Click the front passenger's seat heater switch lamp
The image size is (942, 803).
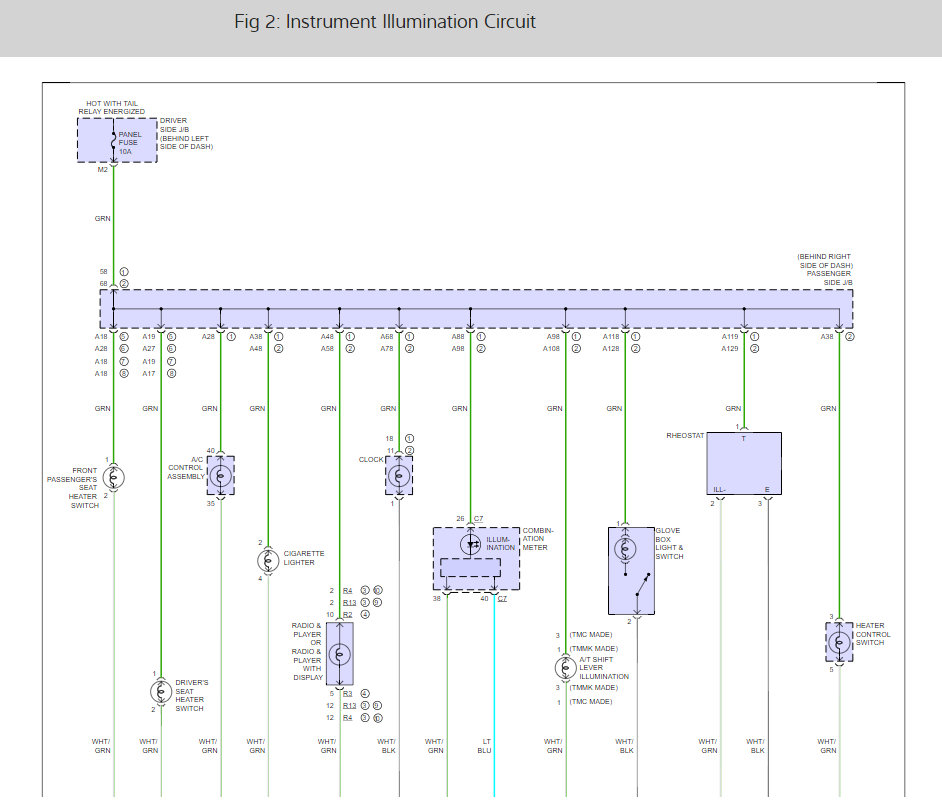click(114, 478)
